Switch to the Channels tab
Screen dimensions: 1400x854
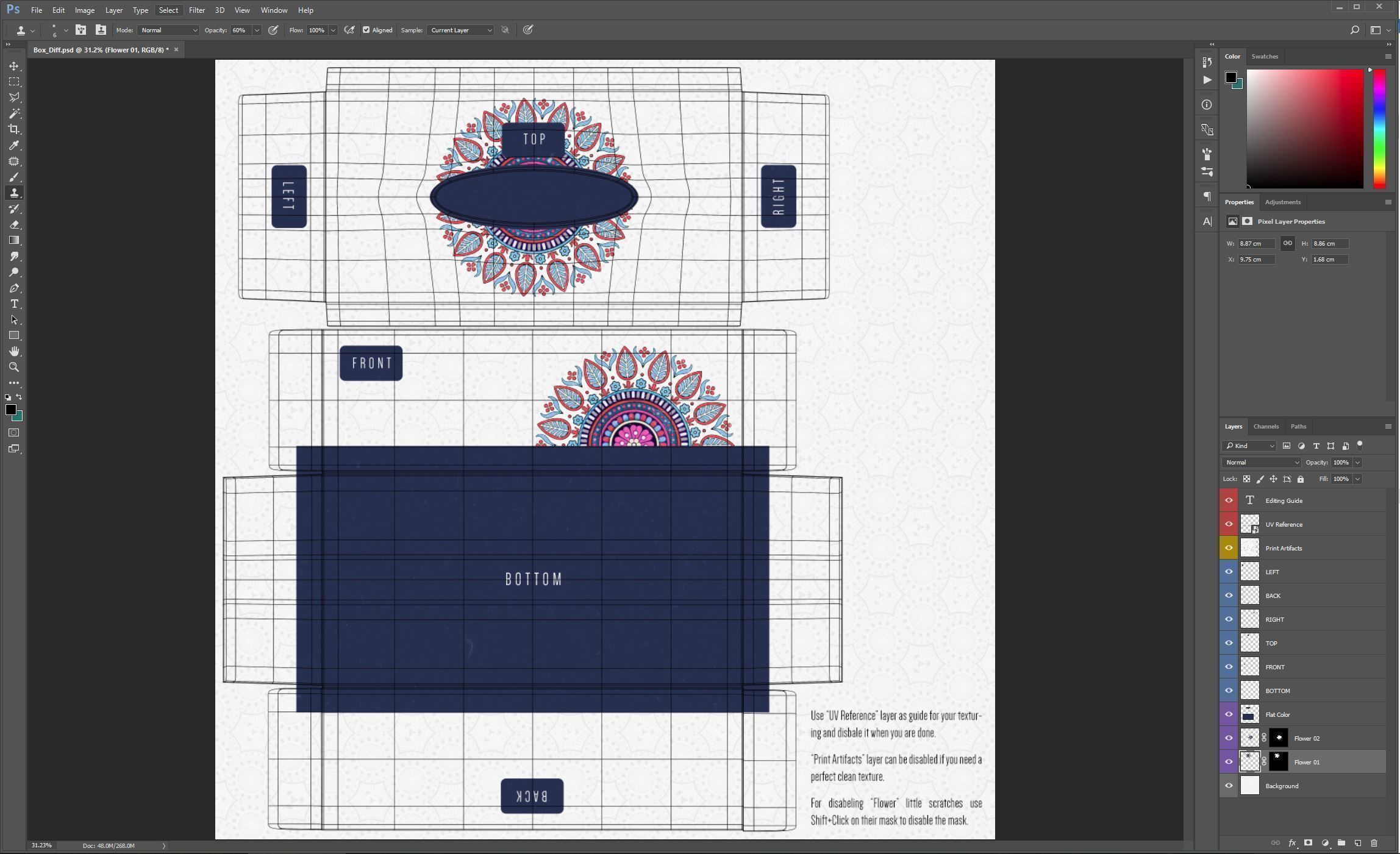[1265, 427]
